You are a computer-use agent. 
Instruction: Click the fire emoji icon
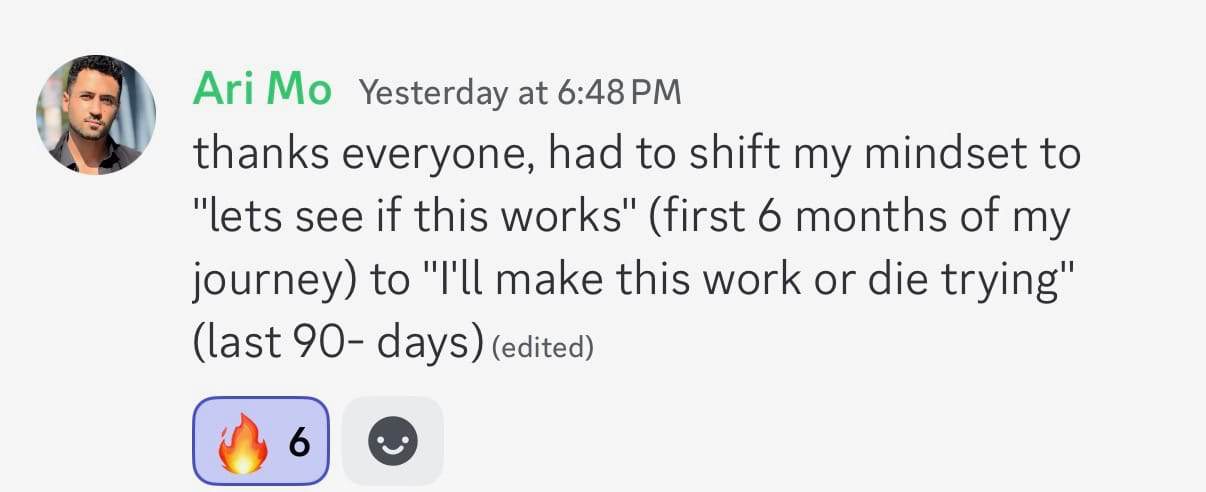(x=243, y=441)
